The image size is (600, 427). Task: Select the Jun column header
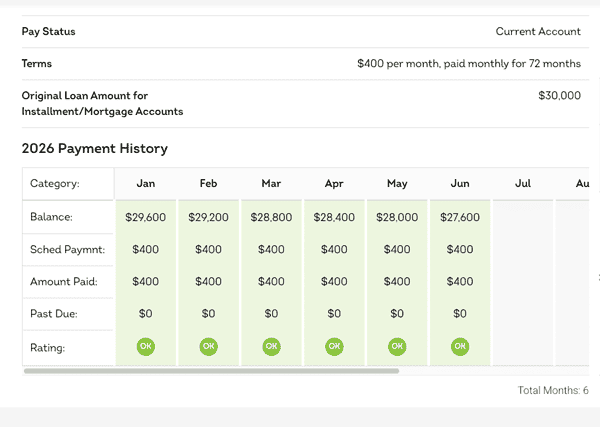pos(460,184)
